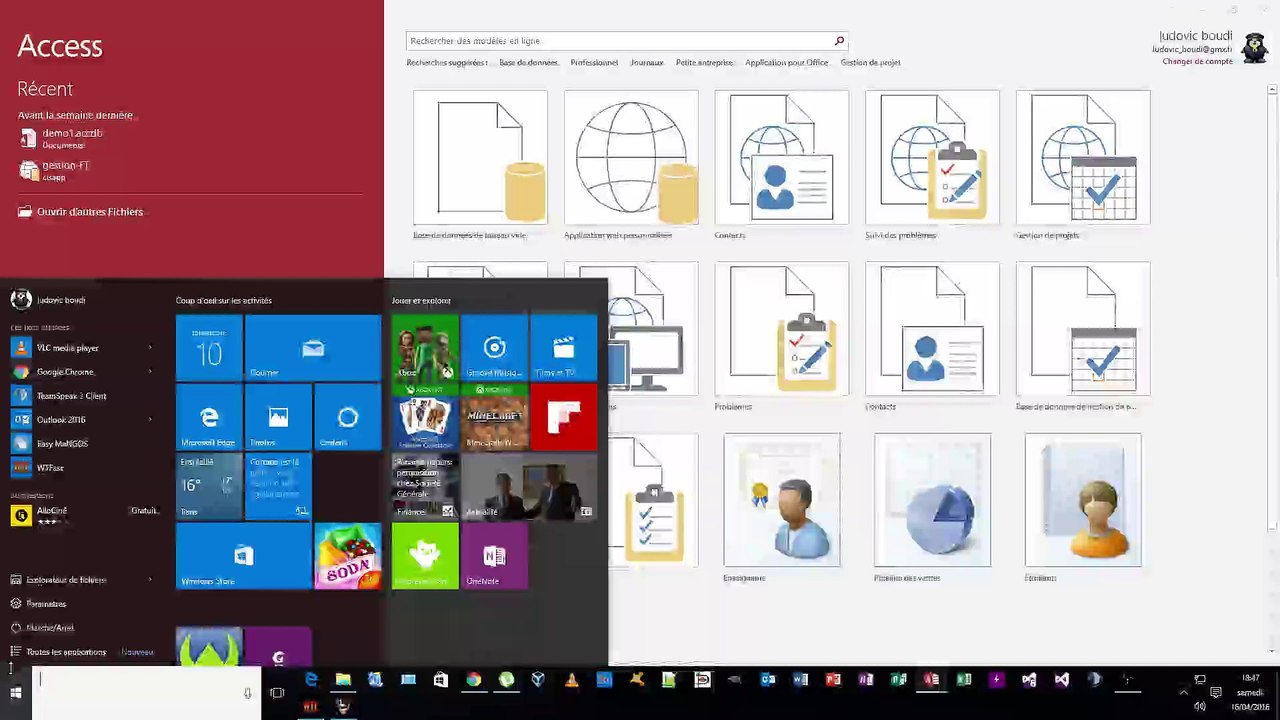Open Explorateur de fichiers in Start menu
The image size is (1280, 720).
pyautogui.click(x=66, y=579)
